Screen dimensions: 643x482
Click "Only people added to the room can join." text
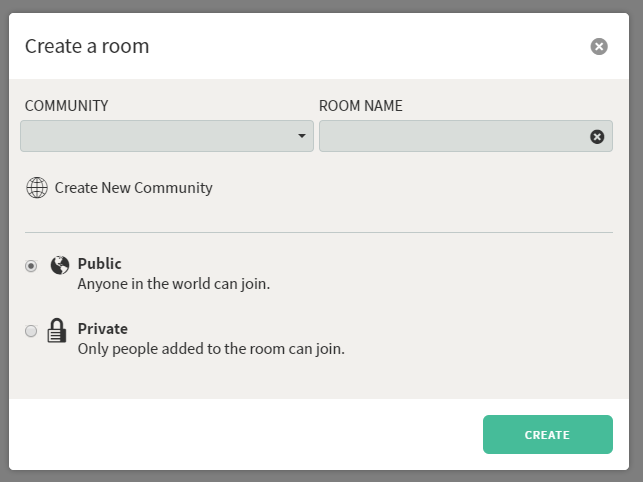211,349
